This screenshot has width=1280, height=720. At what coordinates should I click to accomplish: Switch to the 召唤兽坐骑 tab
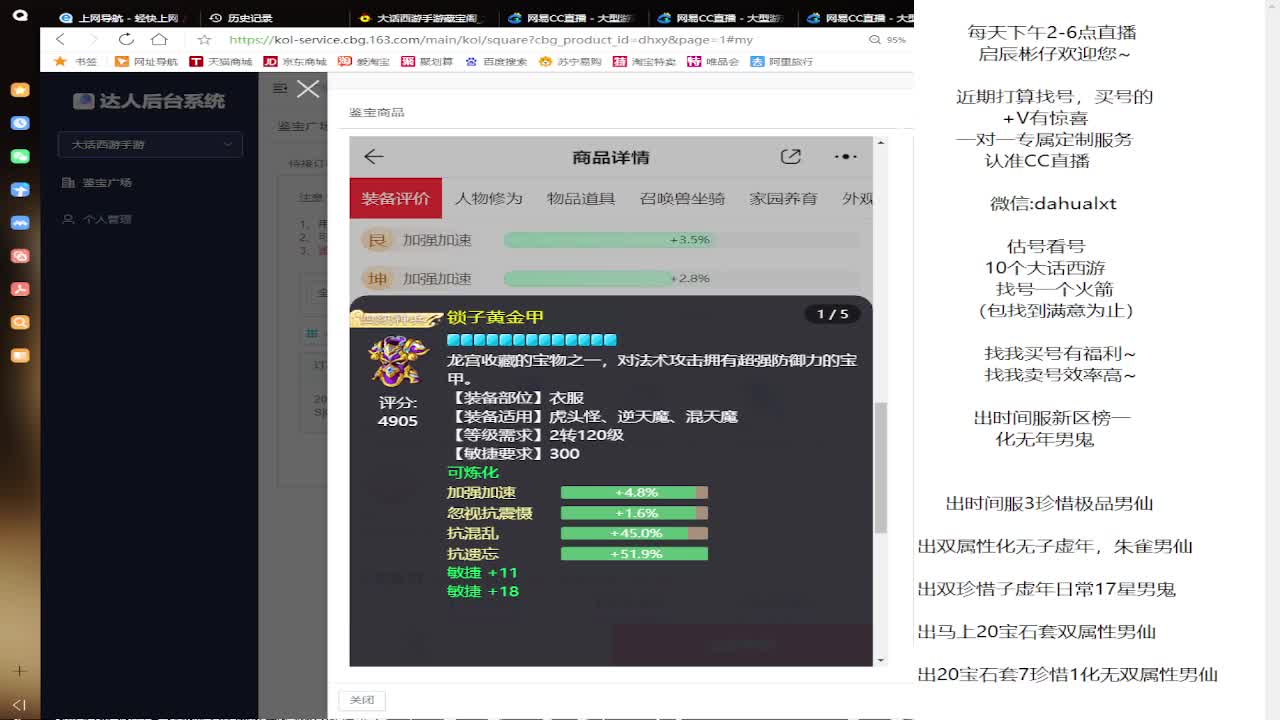click(x=682, y=198)
